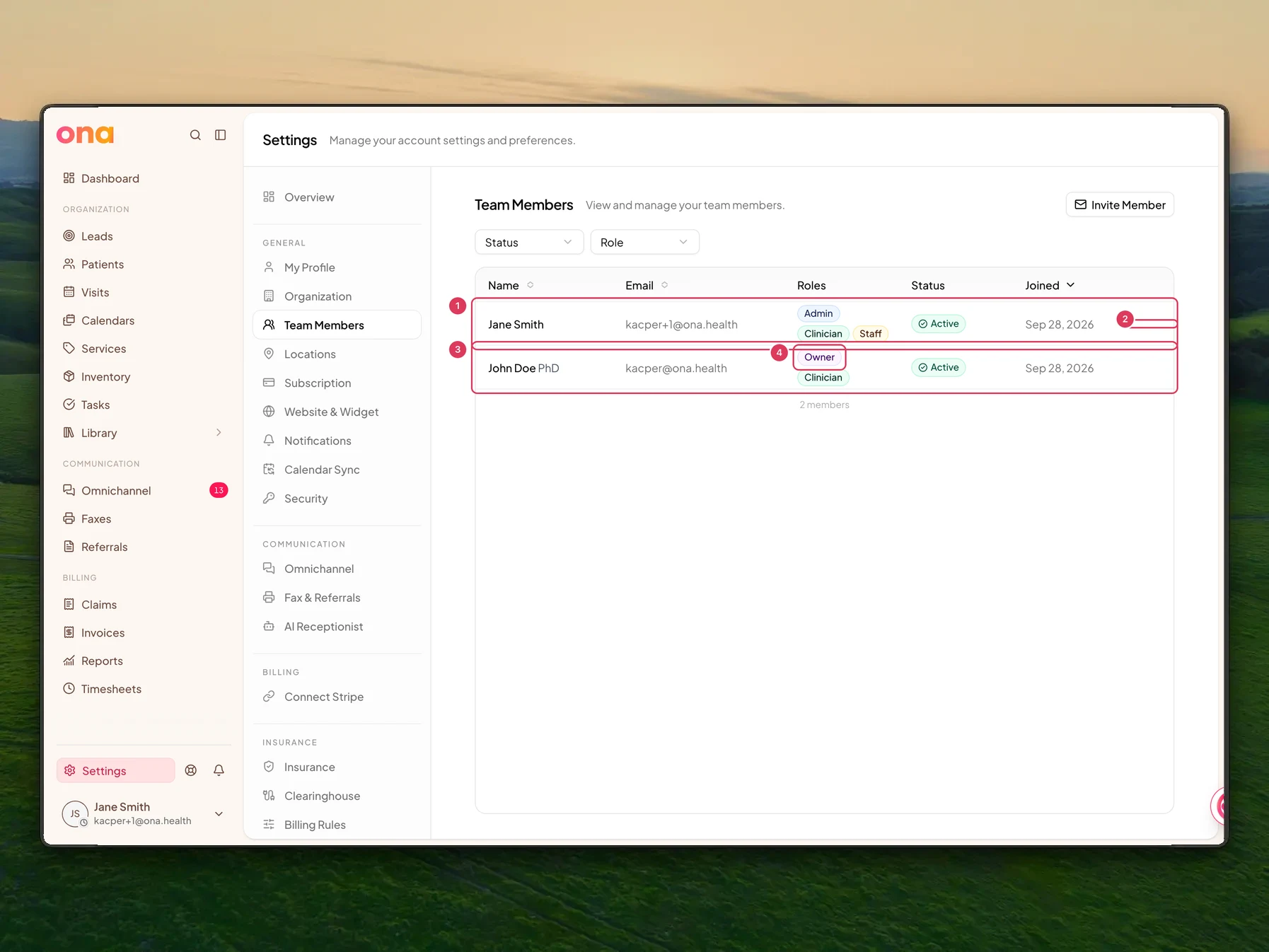Click the search magnifier icon in sidebar

pos(195,135)
